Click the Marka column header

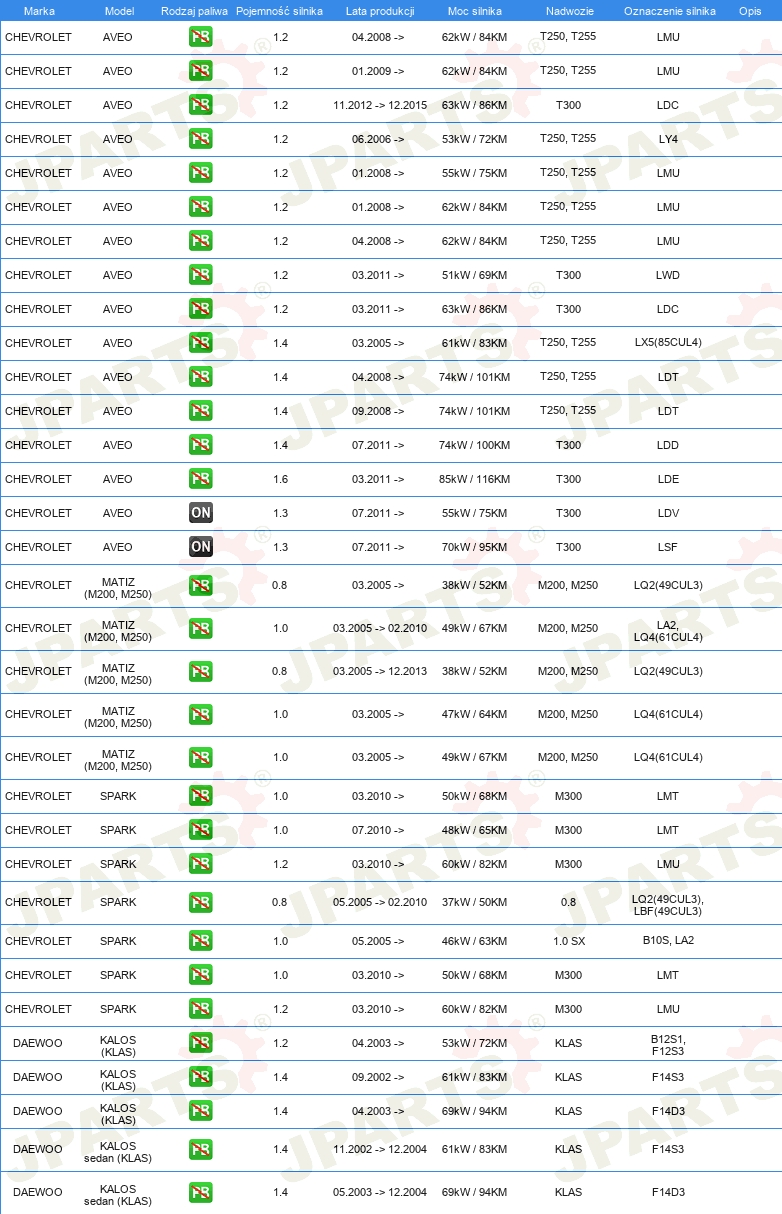click(x=39, y=10)
